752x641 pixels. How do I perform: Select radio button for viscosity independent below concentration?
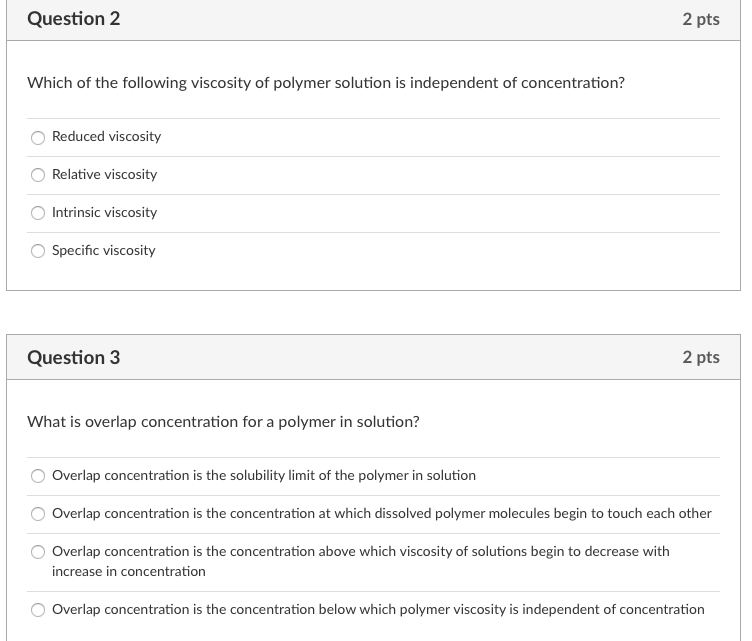(x=38, y=610)
